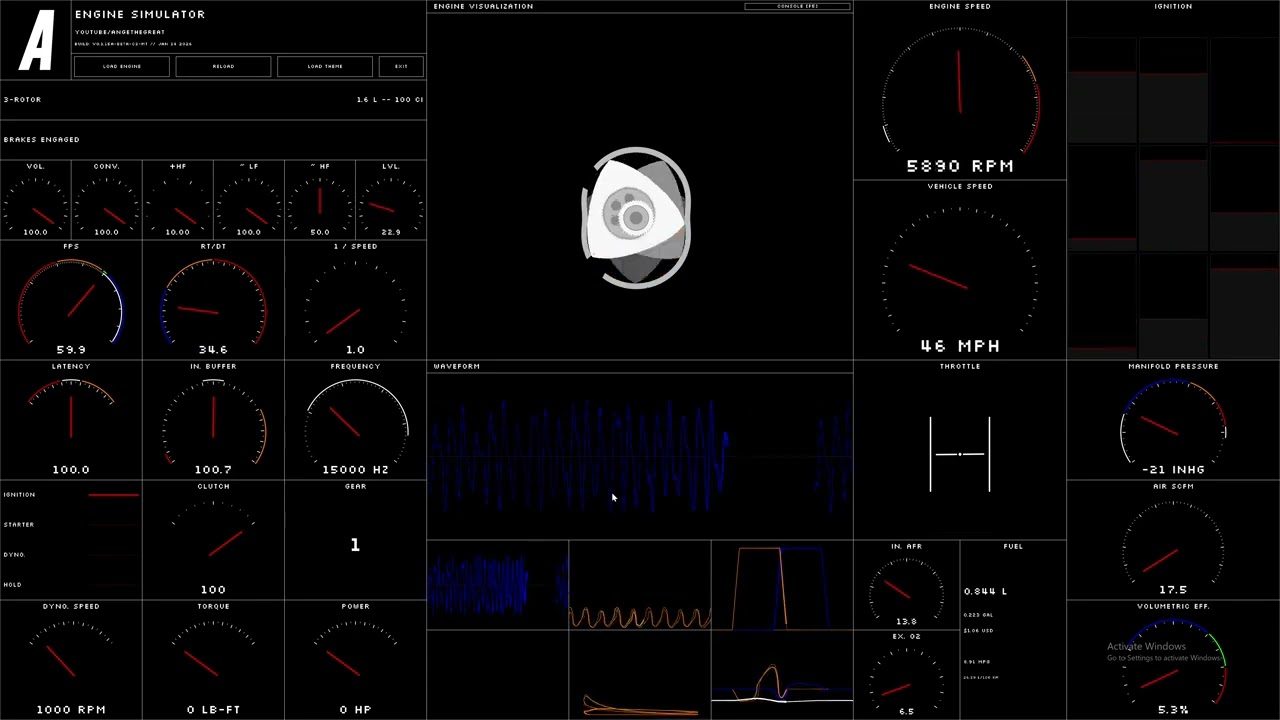Click the "1.6 L -- 100 CI" displacement text
This screenshot has width=1280, height=720.
pos(390,100)
